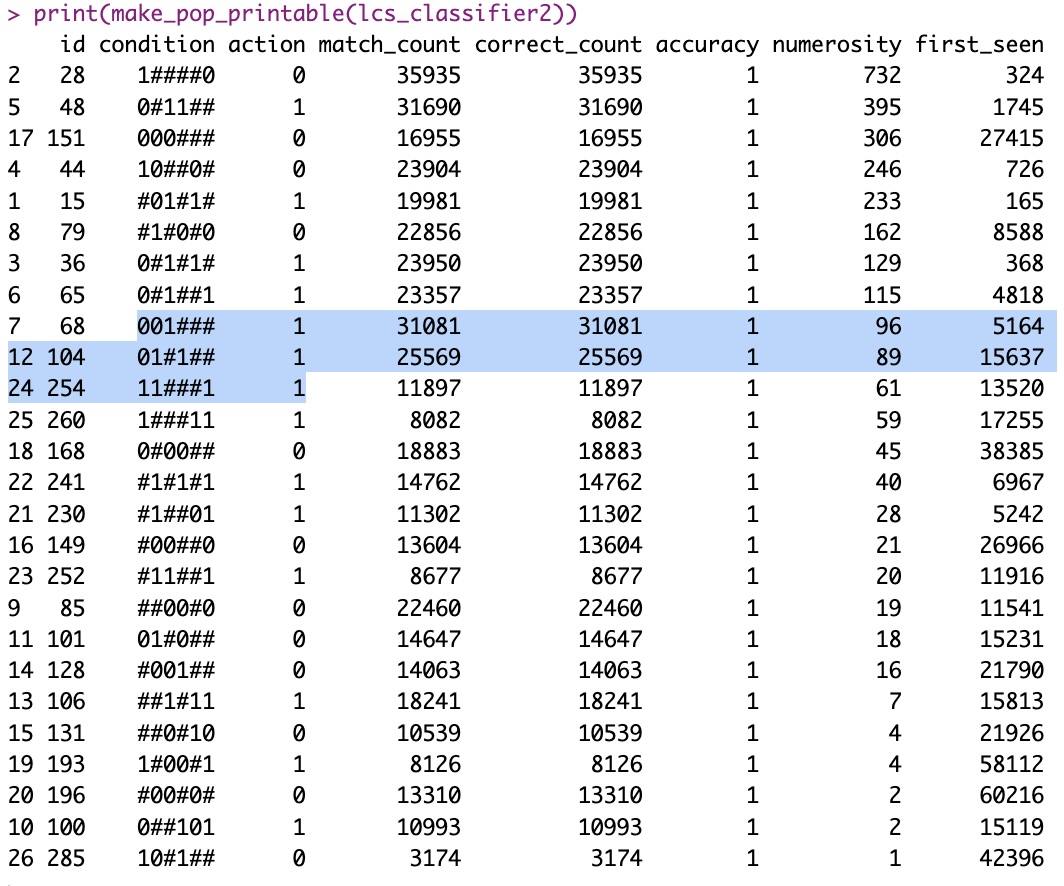Viewport: 1064px width, 886px height.
Task: Select numerosity value 129
Action: [x=881, y=263]
